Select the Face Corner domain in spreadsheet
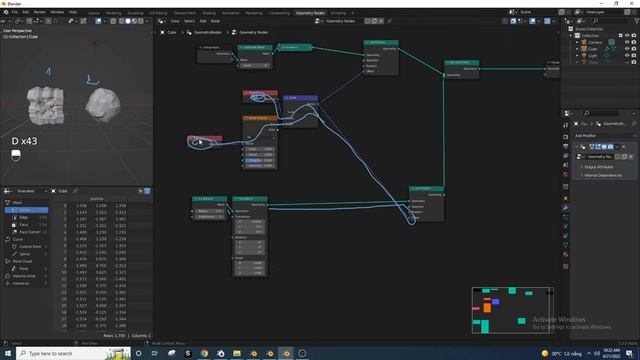Screen dimensions: 640x360 pyautogui.click(x=30, y=232)
